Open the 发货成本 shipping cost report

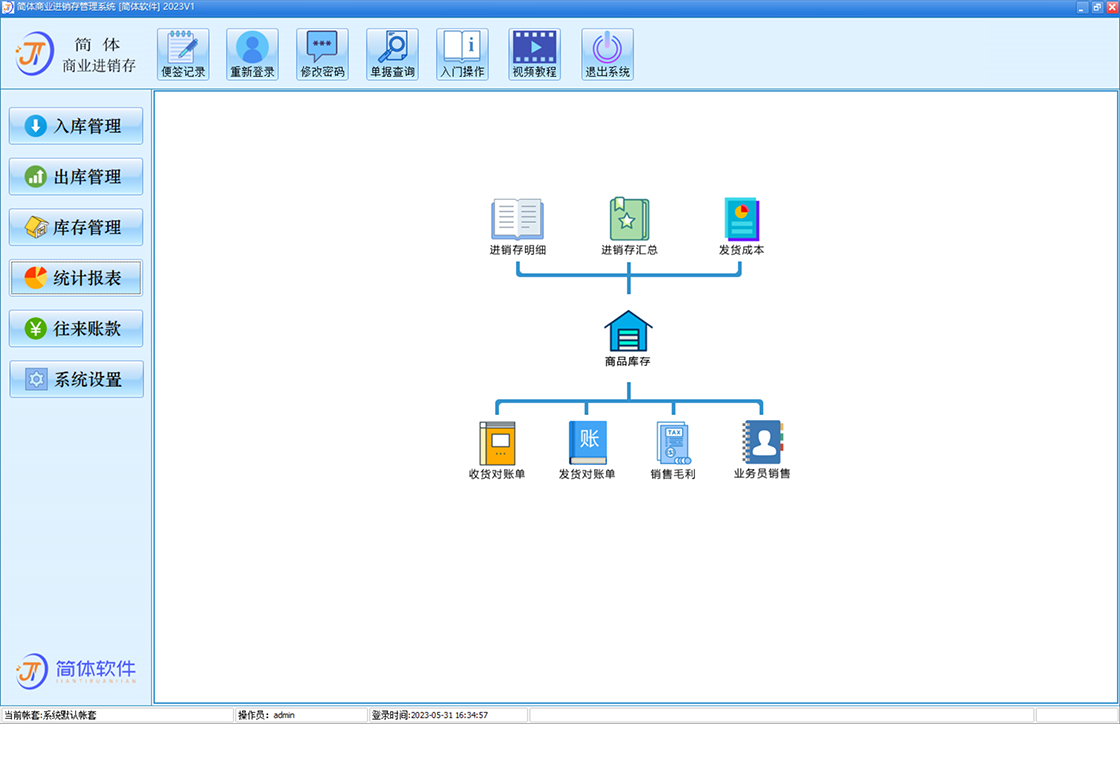[x=741, y=226]
